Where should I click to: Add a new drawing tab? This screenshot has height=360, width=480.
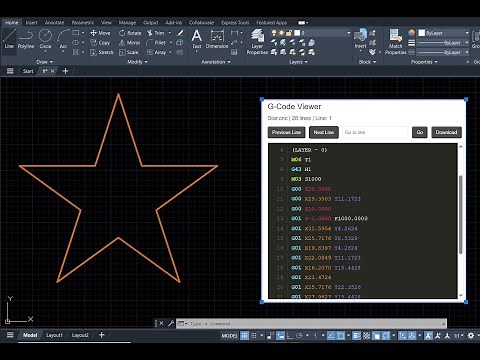65,71
